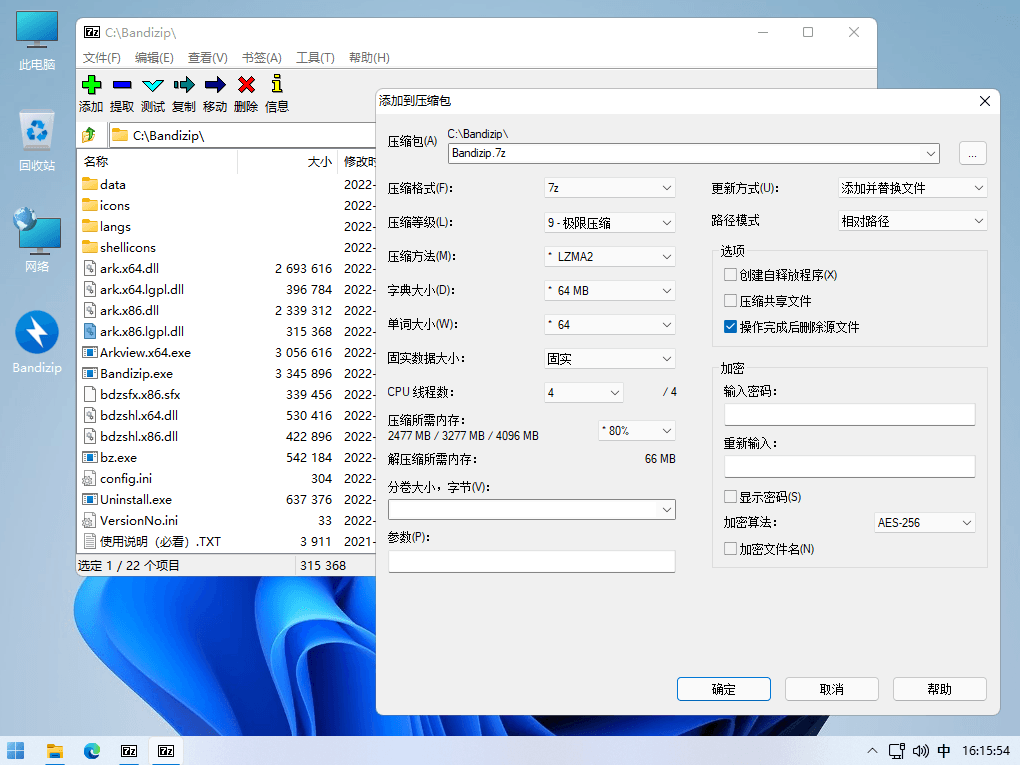The width and height of the screenshot is (1020, 765).
Task: Open the 压缩方法 LZMA2 dropdown
Action: (x=610, y=256)
